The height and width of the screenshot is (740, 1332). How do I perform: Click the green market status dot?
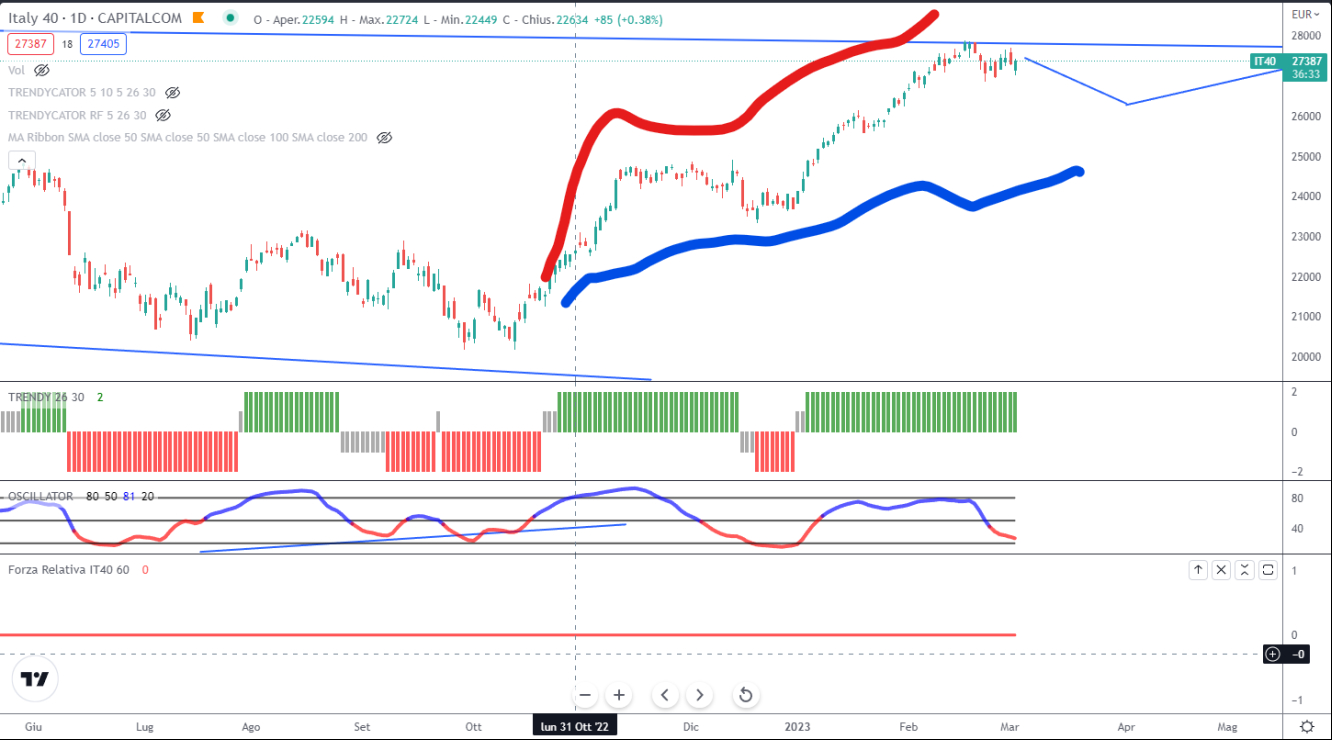[x=232, y=18]
